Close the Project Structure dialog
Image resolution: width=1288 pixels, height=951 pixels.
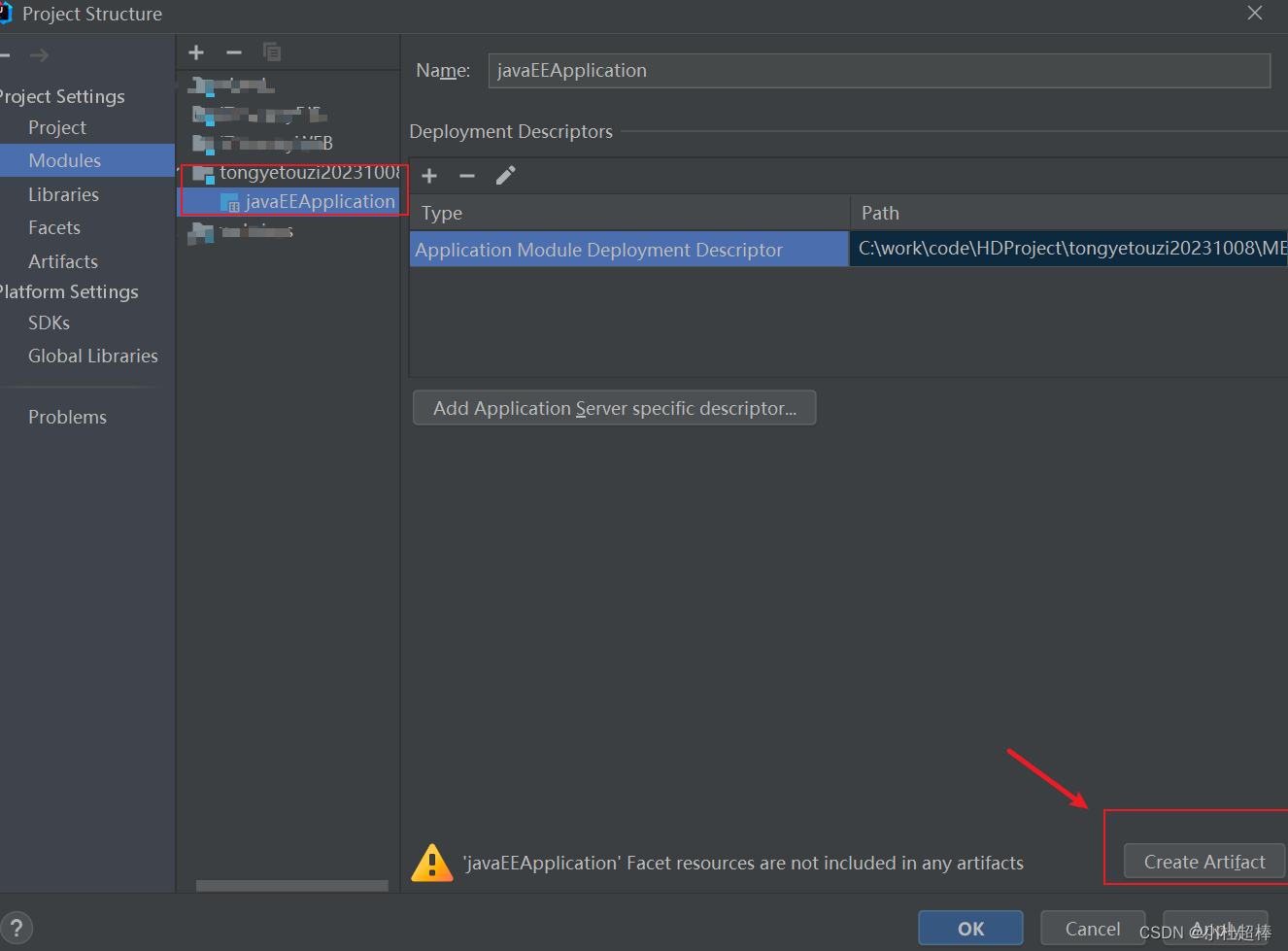point(1255,13)
